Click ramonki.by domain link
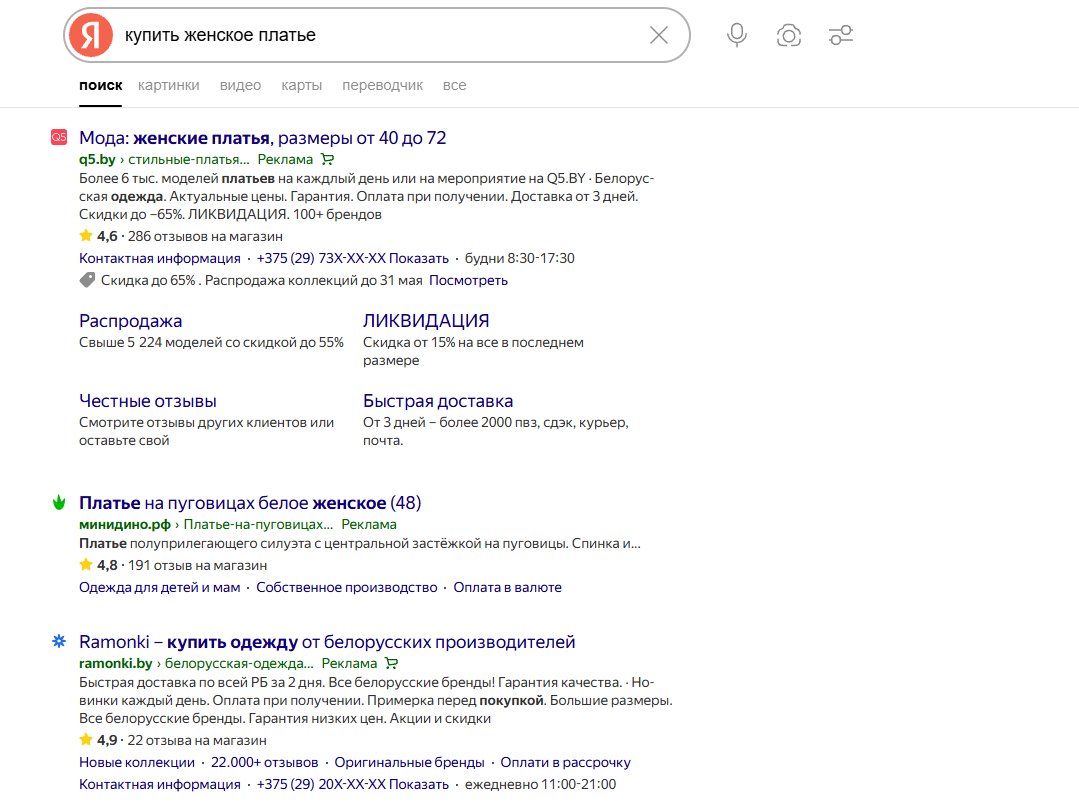This screenshot has width=1079, height=805. [x=116, y=663]
